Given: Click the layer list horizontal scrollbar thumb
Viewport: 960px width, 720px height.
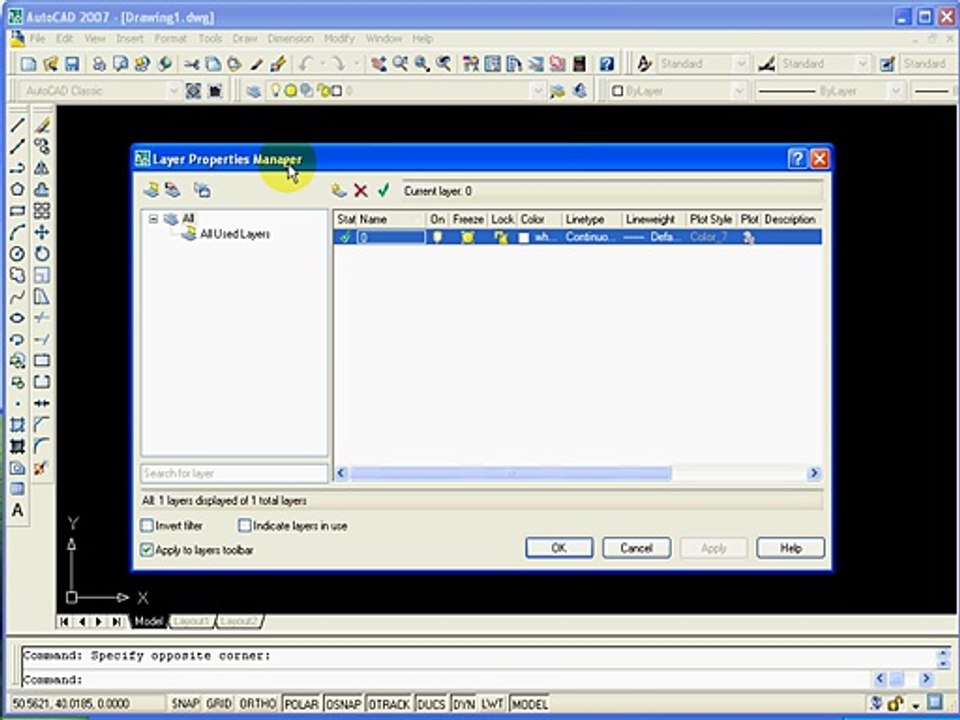Looking at the screenshot, I should [511, 473].
